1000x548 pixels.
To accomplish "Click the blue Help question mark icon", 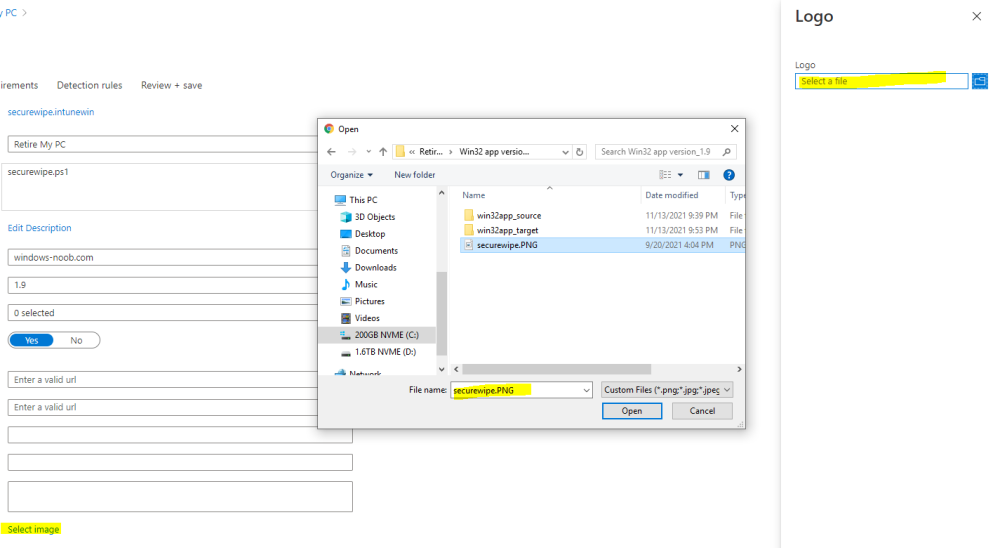I will click(729, 175).
